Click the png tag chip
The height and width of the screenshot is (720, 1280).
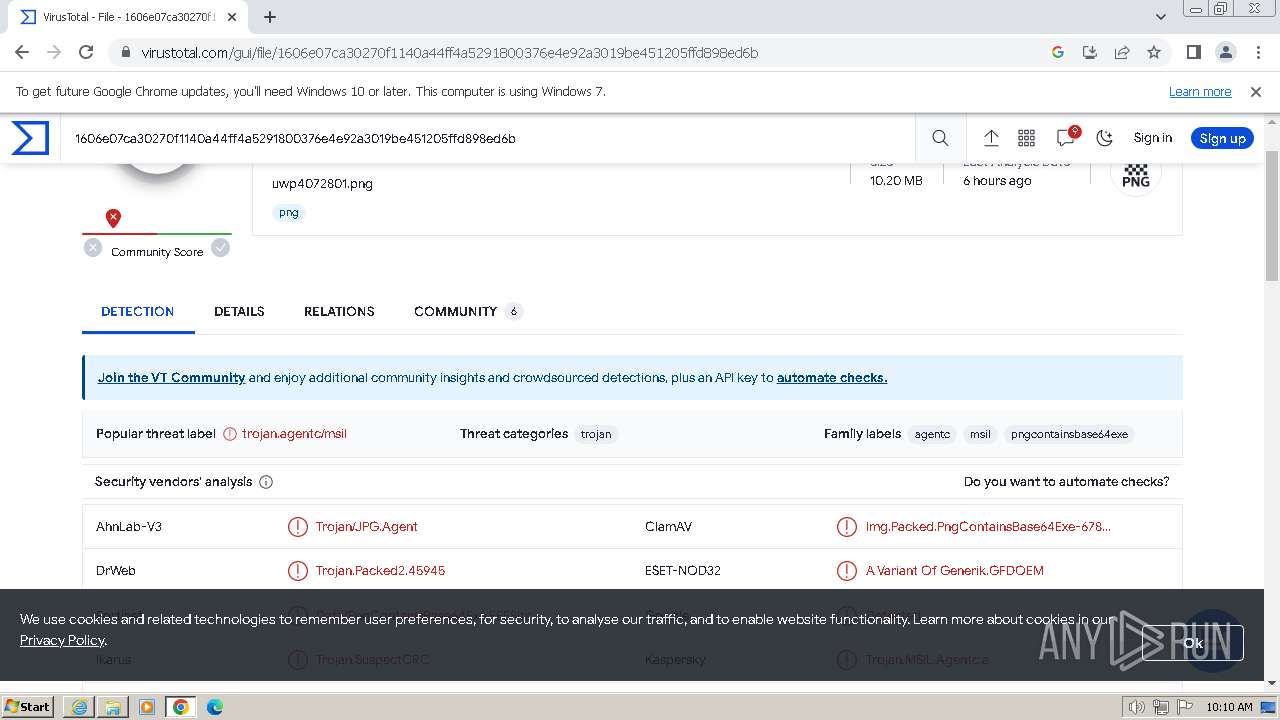[x=289, y=213]
